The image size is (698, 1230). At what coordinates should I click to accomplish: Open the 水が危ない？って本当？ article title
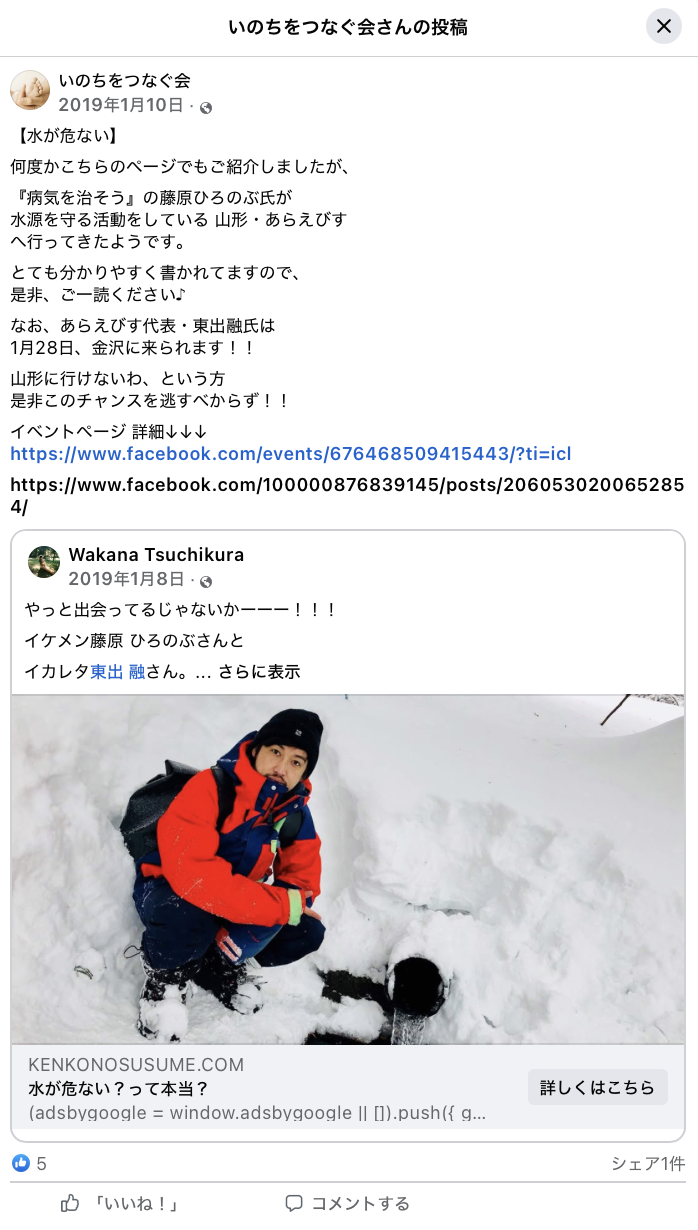tap(118, 1088)
